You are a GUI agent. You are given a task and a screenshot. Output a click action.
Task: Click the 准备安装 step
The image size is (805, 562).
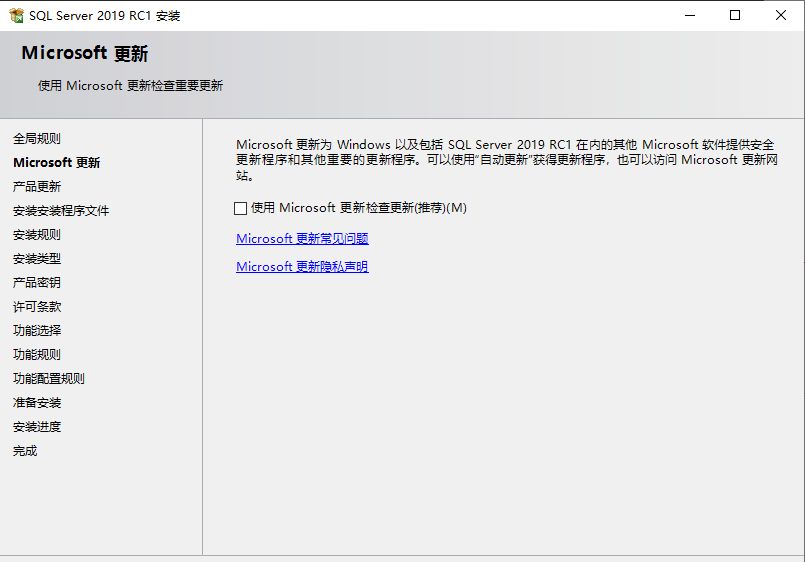37,403
